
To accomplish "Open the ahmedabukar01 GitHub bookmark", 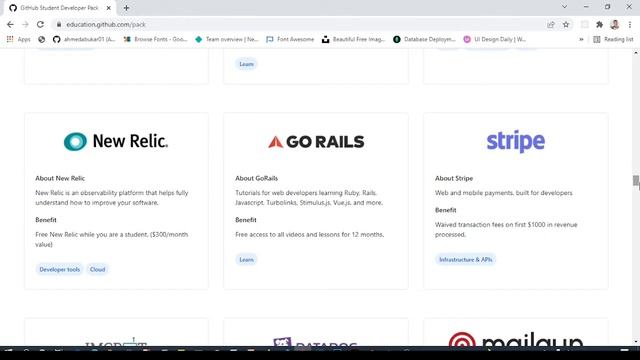I will tap(84, 39).
